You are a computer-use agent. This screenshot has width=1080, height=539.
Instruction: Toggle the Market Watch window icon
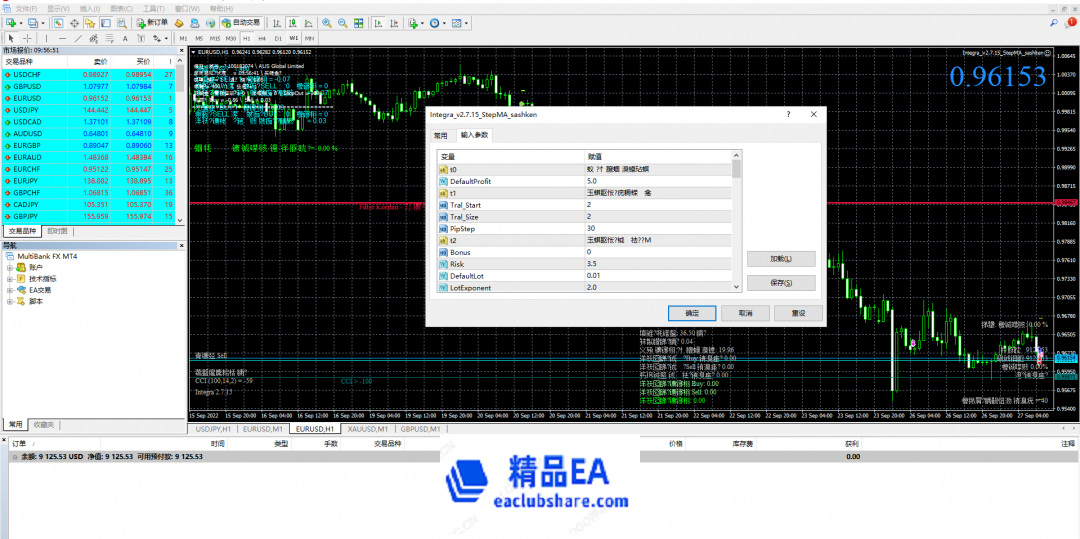(59, 23)
